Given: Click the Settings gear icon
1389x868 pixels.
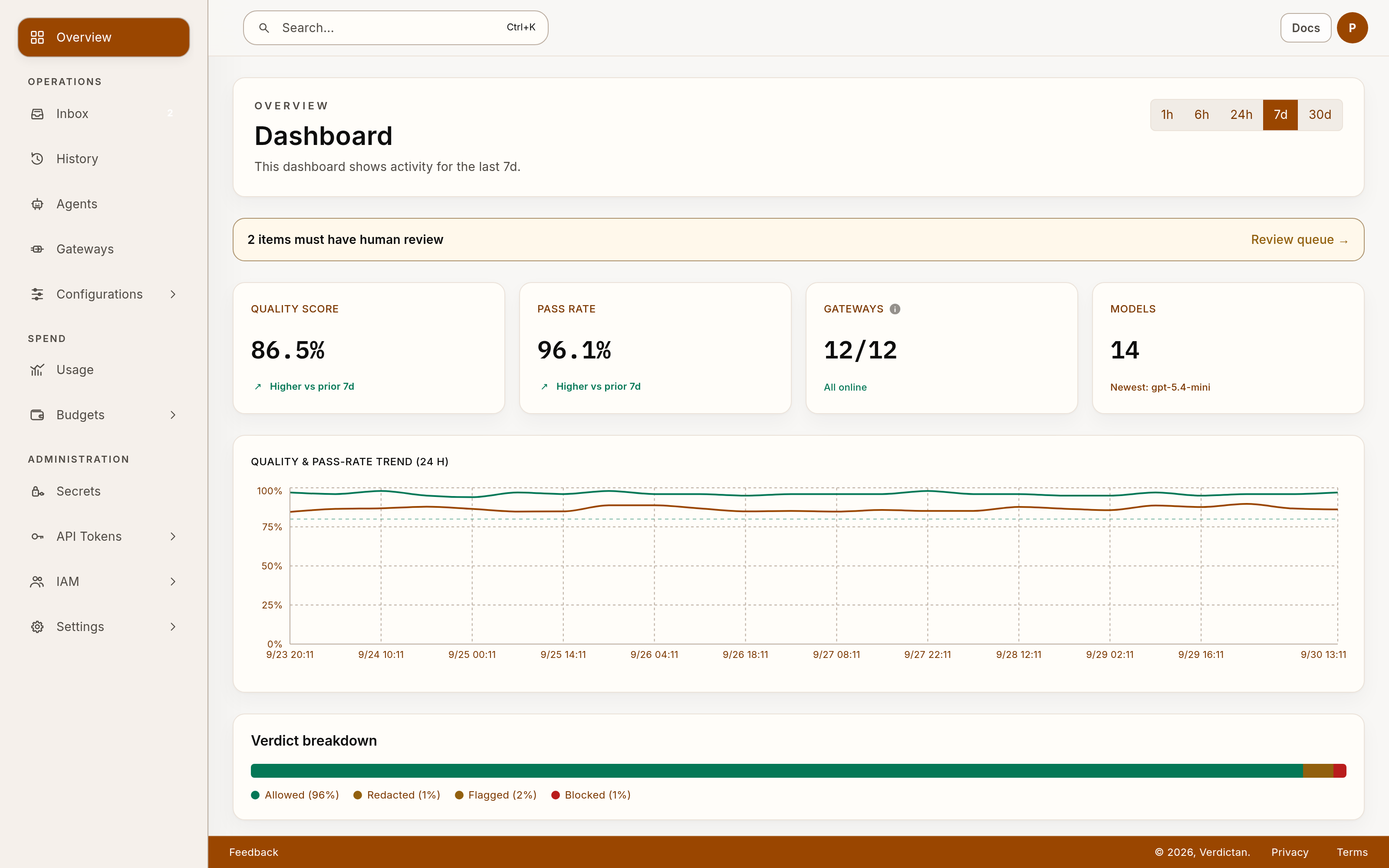Looking at the screenshot, I should pyautogui.click(x=37, y=627).
